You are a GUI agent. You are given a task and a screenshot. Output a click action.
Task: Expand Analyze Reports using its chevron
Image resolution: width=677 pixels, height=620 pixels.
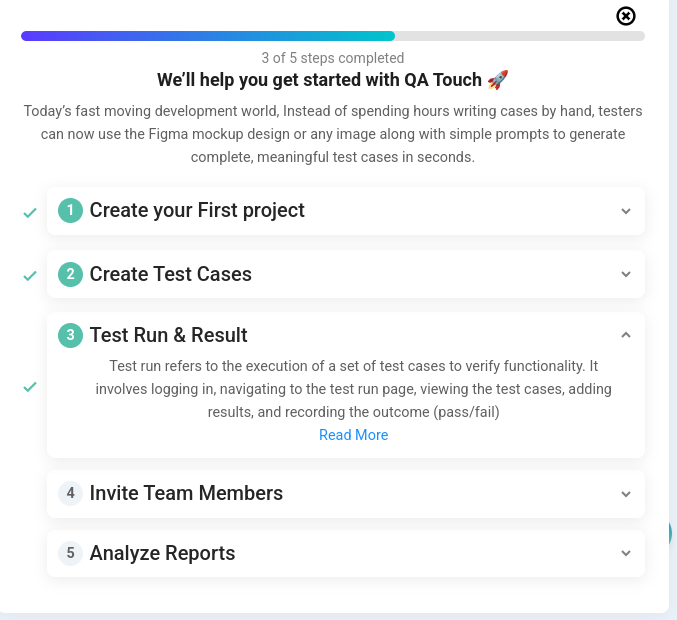626,554
